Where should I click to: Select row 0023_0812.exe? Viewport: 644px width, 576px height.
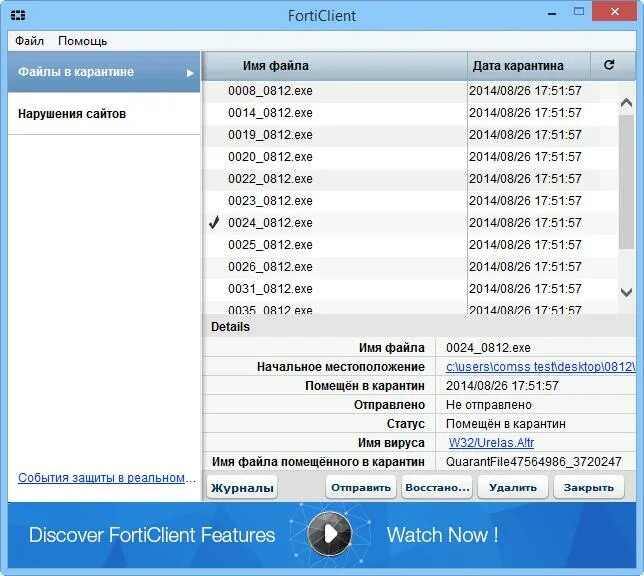pyautogui.click(x=411, y=200)
